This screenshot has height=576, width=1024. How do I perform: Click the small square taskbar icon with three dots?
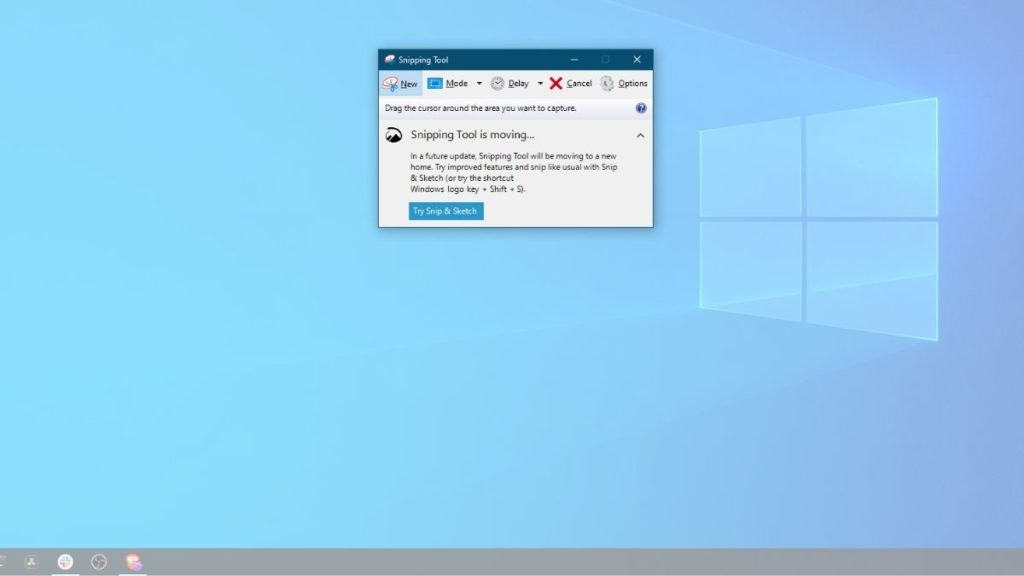click(31, 562)
